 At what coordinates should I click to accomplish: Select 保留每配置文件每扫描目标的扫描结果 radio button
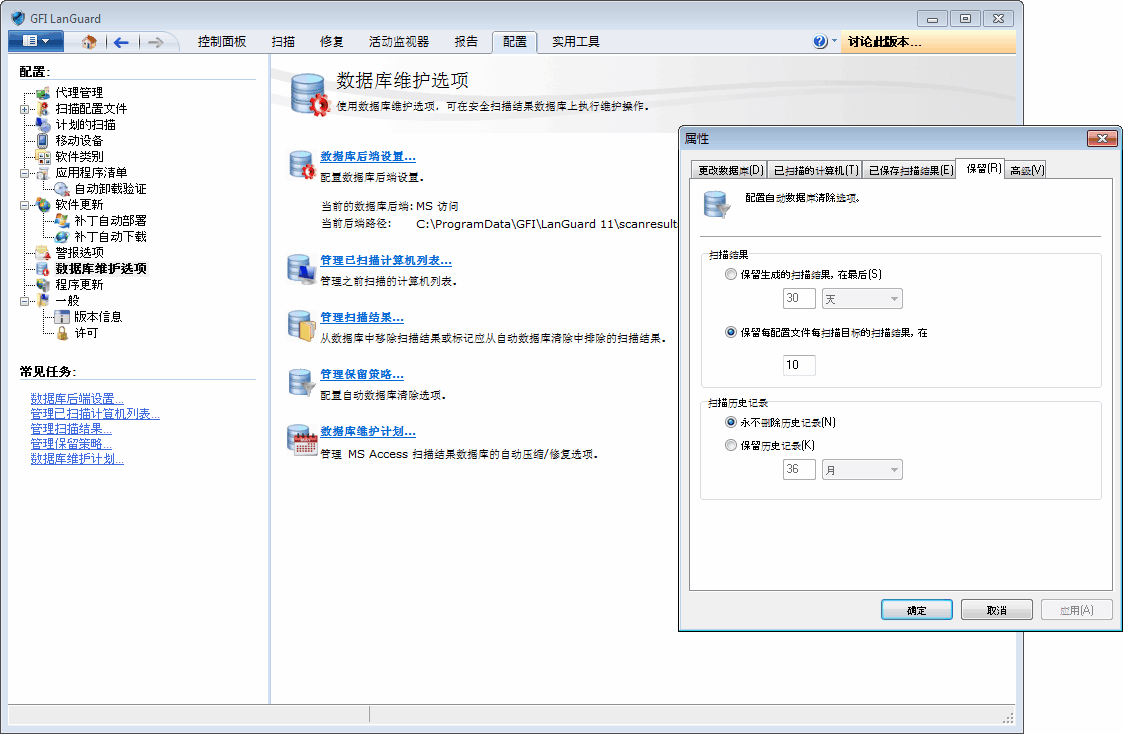[731, 332]
